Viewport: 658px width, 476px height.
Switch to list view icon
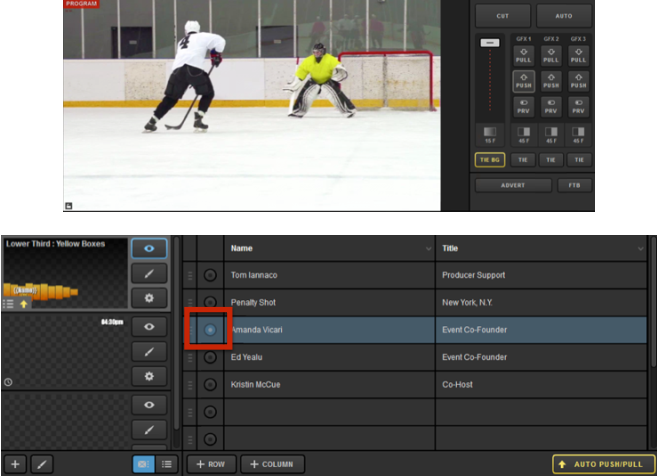pos(167,464)
